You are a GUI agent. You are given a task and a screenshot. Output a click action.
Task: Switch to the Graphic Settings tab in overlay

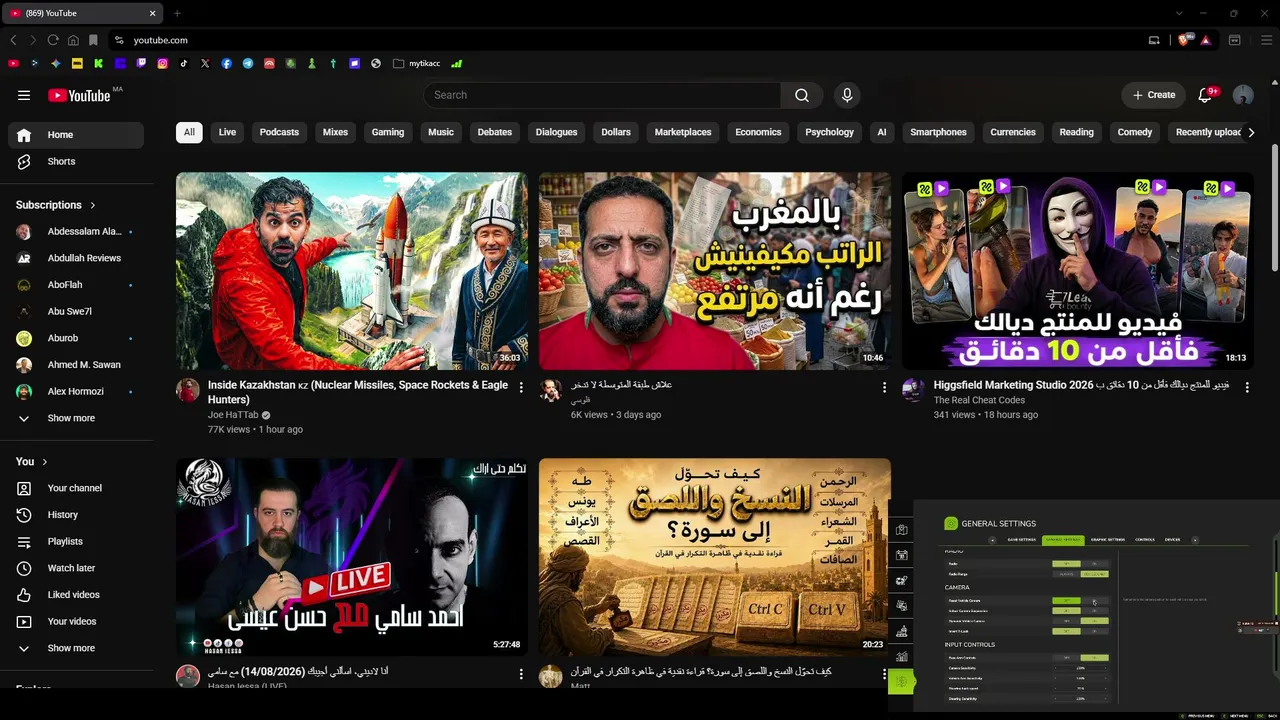pyautogui.click(x=1108, y=540)
